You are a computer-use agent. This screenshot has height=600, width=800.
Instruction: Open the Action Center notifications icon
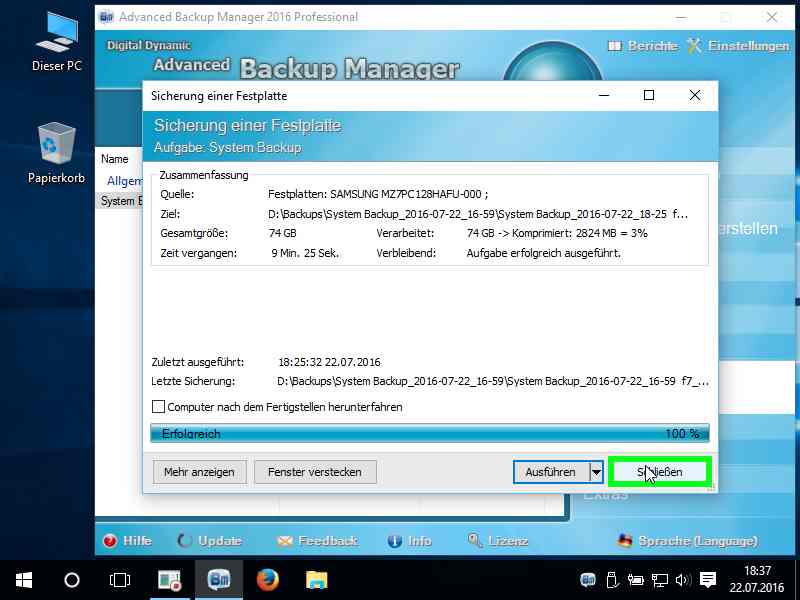pos(708,580)
